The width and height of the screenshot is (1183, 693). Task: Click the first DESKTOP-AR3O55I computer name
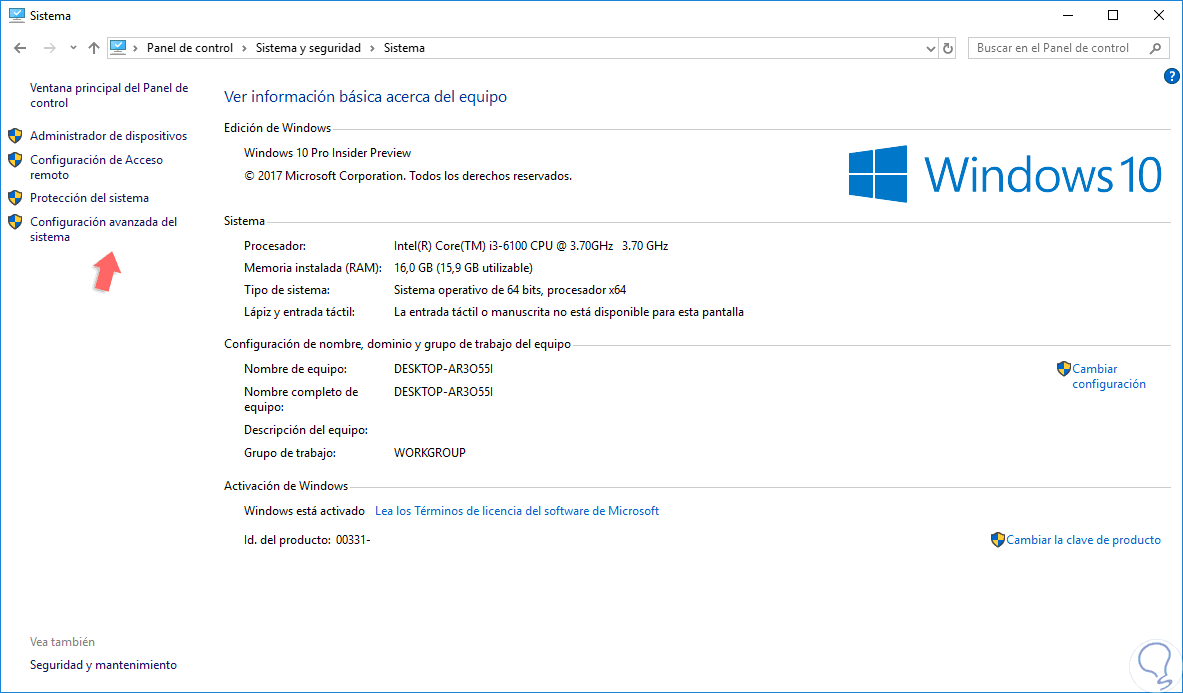[444, 369]
